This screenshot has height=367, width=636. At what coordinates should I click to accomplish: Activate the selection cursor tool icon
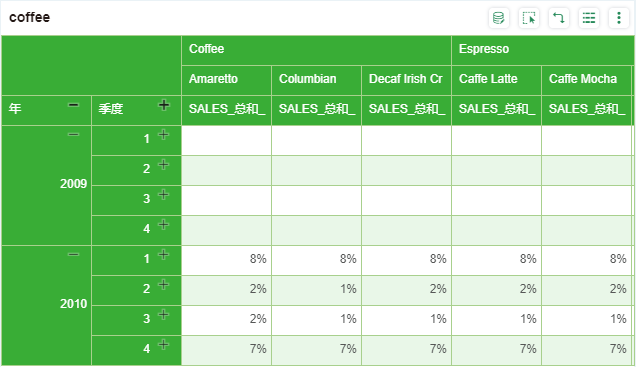pyautogui.click(x=529, y=18)
